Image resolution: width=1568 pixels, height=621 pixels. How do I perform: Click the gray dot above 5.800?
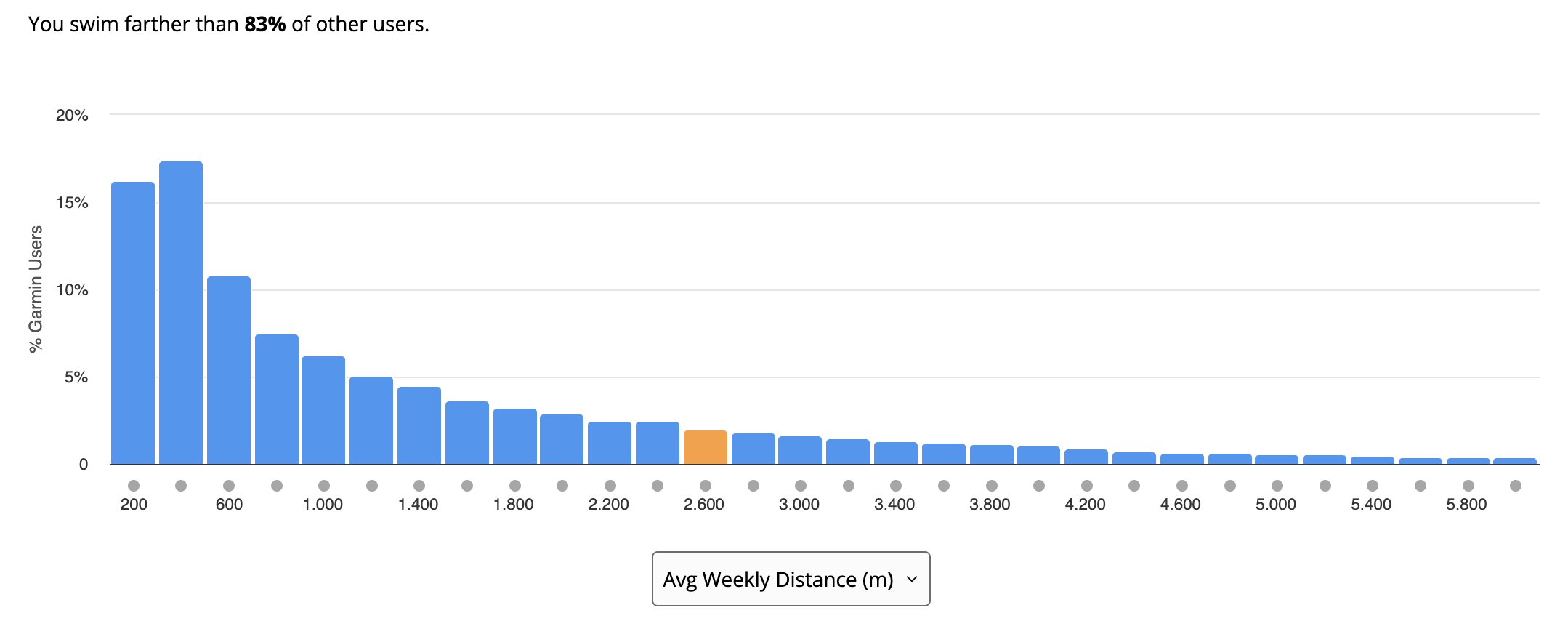coord(1468,486)
